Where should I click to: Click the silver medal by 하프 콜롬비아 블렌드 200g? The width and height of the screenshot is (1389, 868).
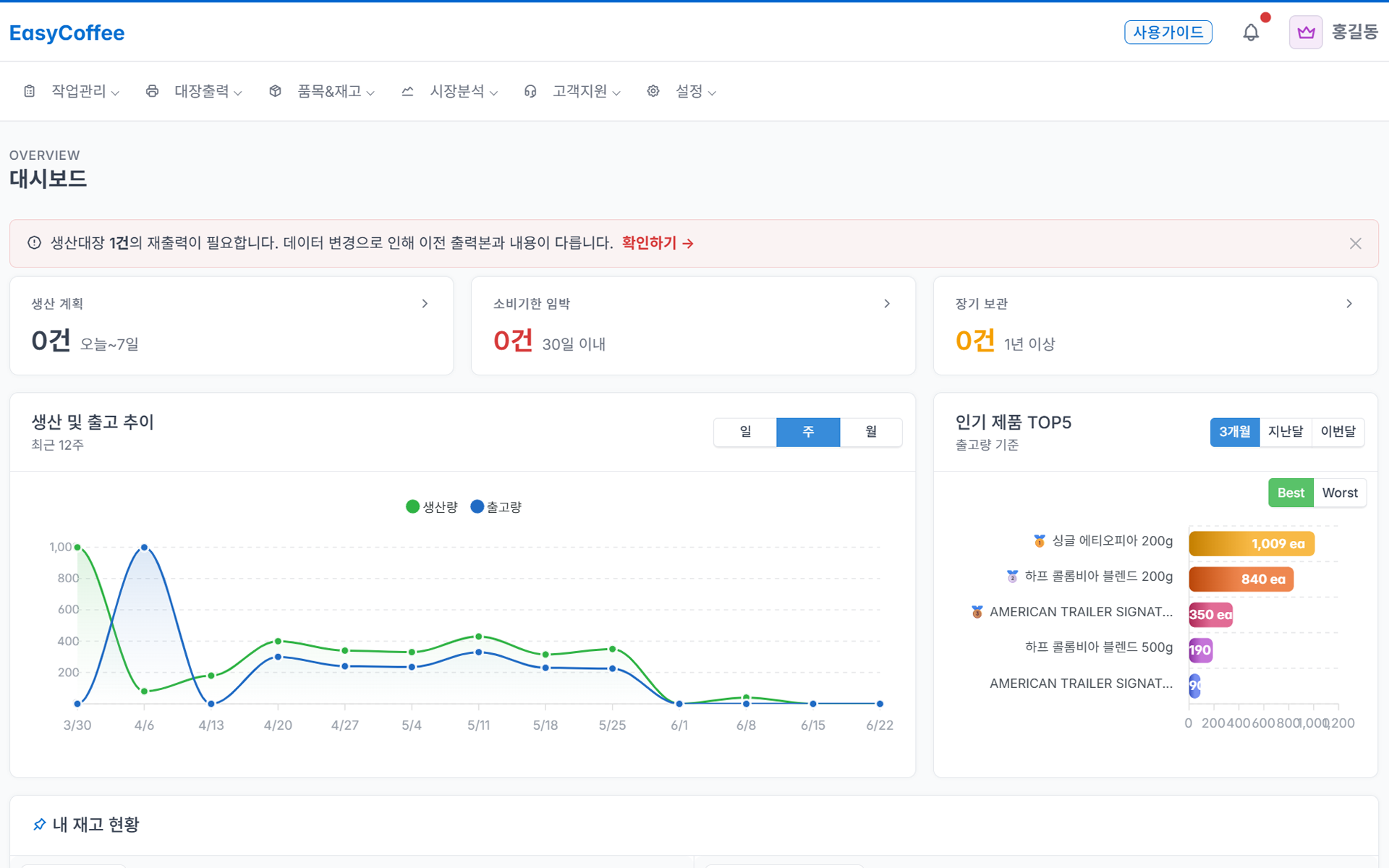pos(1012,576)
